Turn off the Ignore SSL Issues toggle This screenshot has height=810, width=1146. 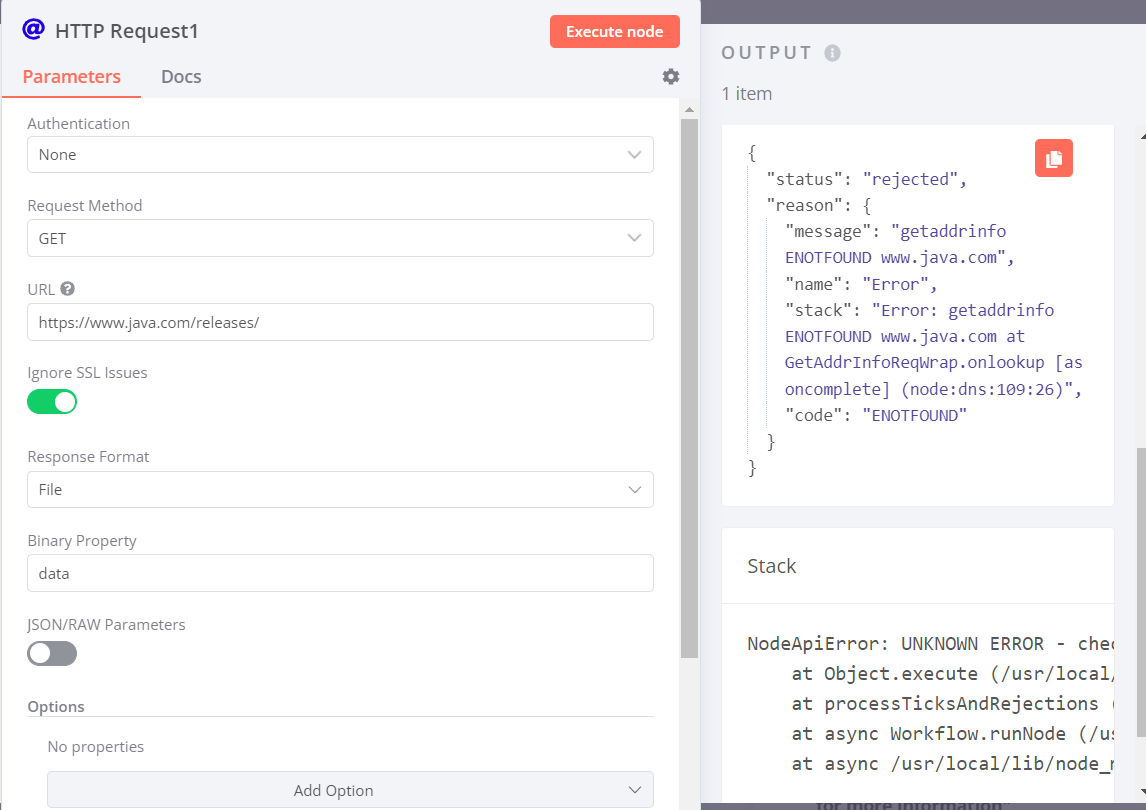(52, 401)
